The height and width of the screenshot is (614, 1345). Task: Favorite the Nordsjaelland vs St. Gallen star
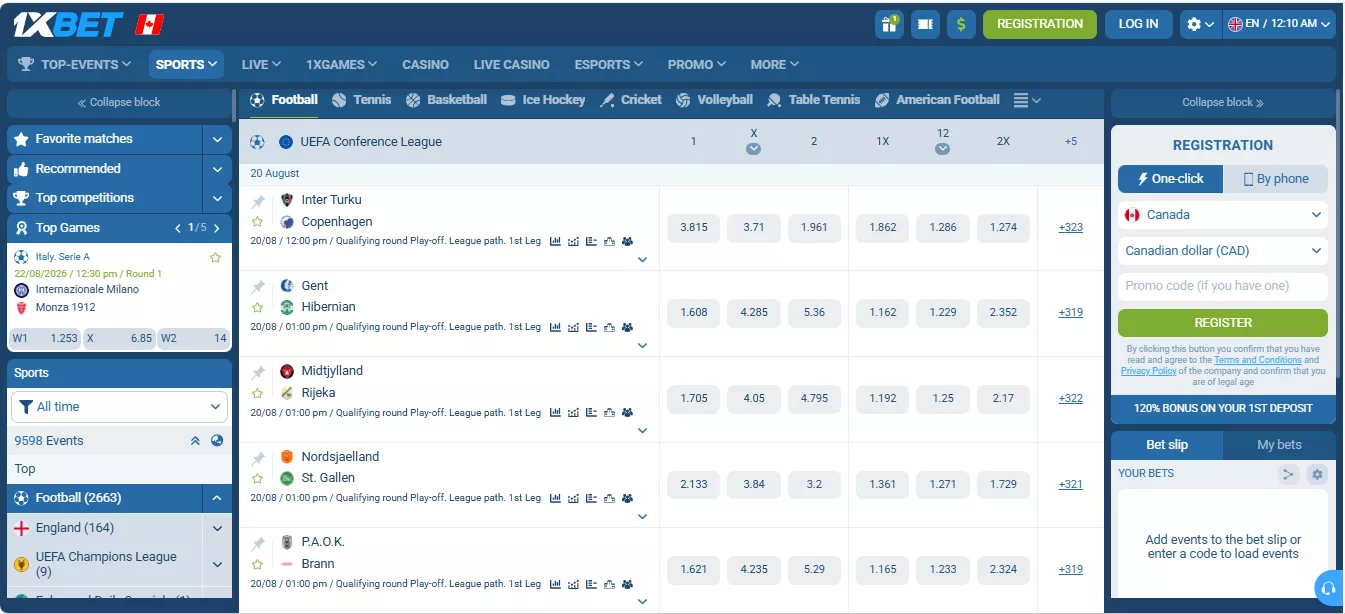click(258, 478)
